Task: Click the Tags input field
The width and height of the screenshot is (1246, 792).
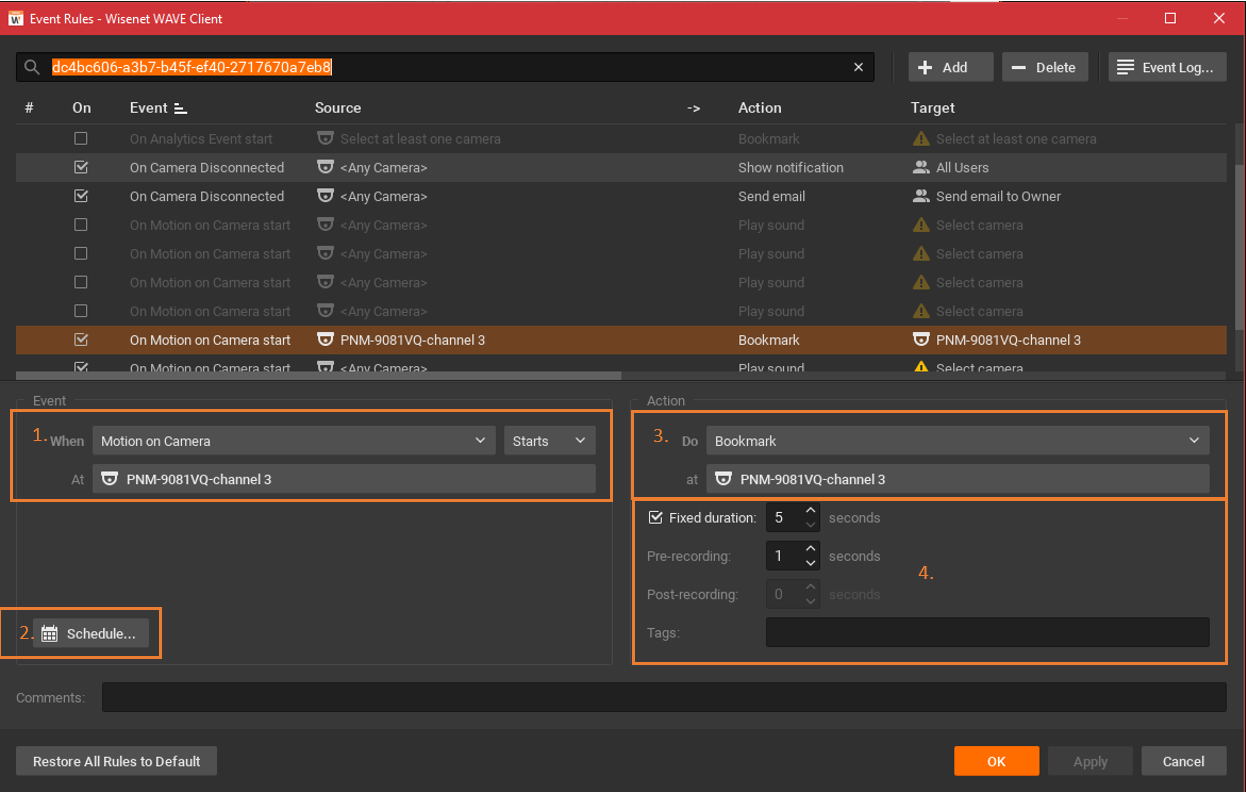Action: tap(987, 632)
